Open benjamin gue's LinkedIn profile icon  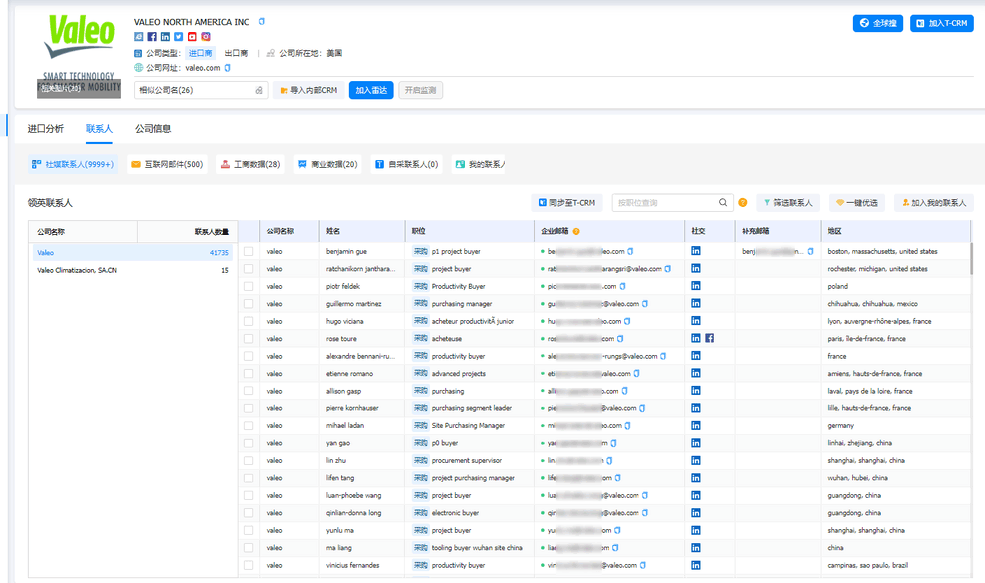pos(696,251)
